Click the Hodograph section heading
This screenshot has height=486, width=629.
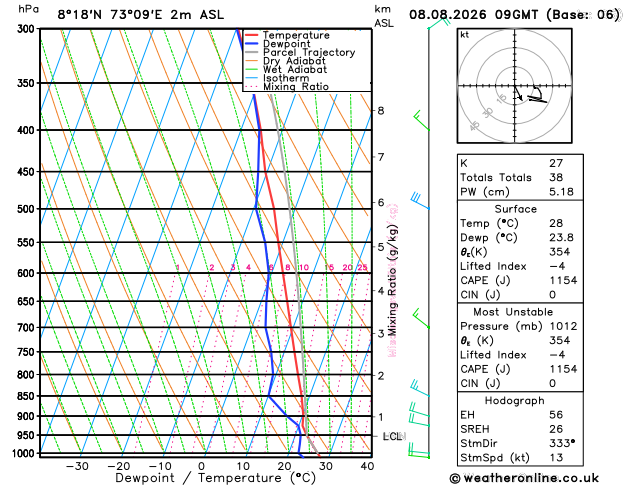click(515, 401)
